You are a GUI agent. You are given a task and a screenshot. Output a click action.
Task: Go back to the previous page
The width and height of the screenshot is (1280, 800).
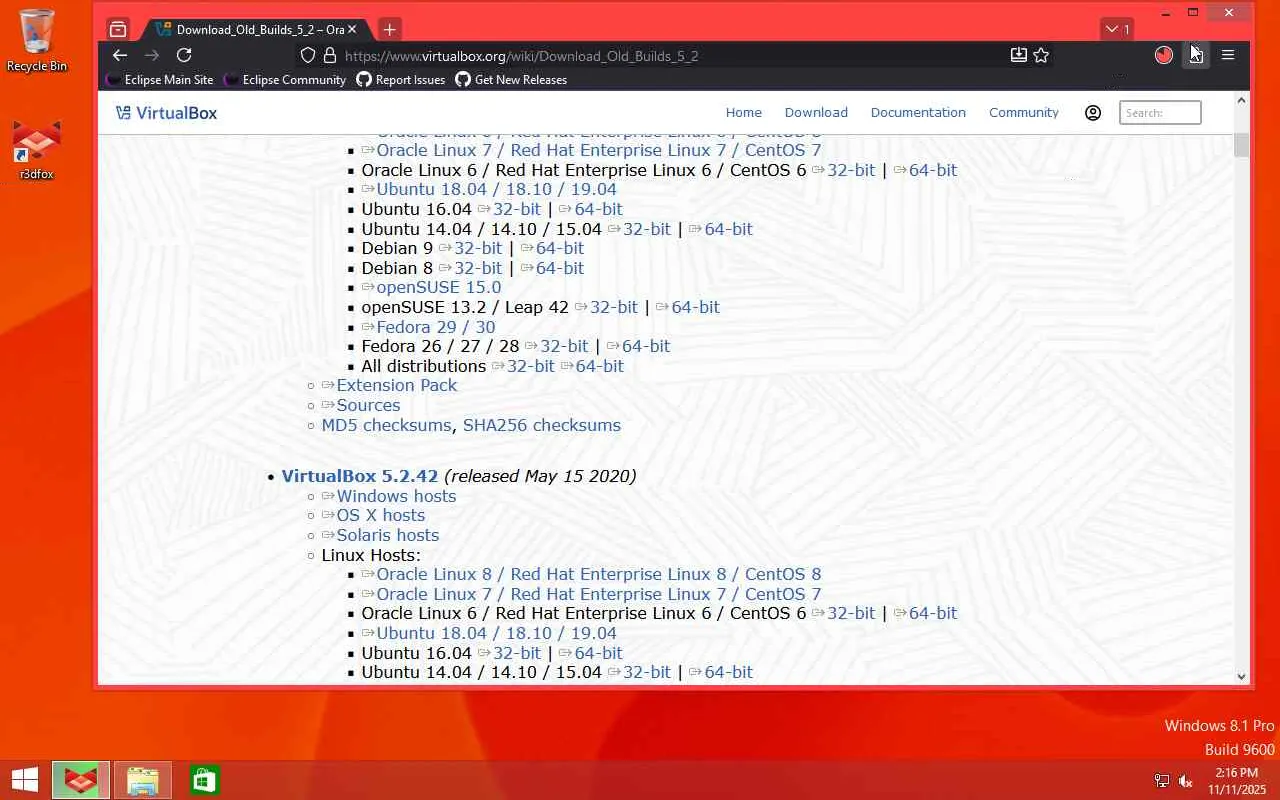[120, 56]
